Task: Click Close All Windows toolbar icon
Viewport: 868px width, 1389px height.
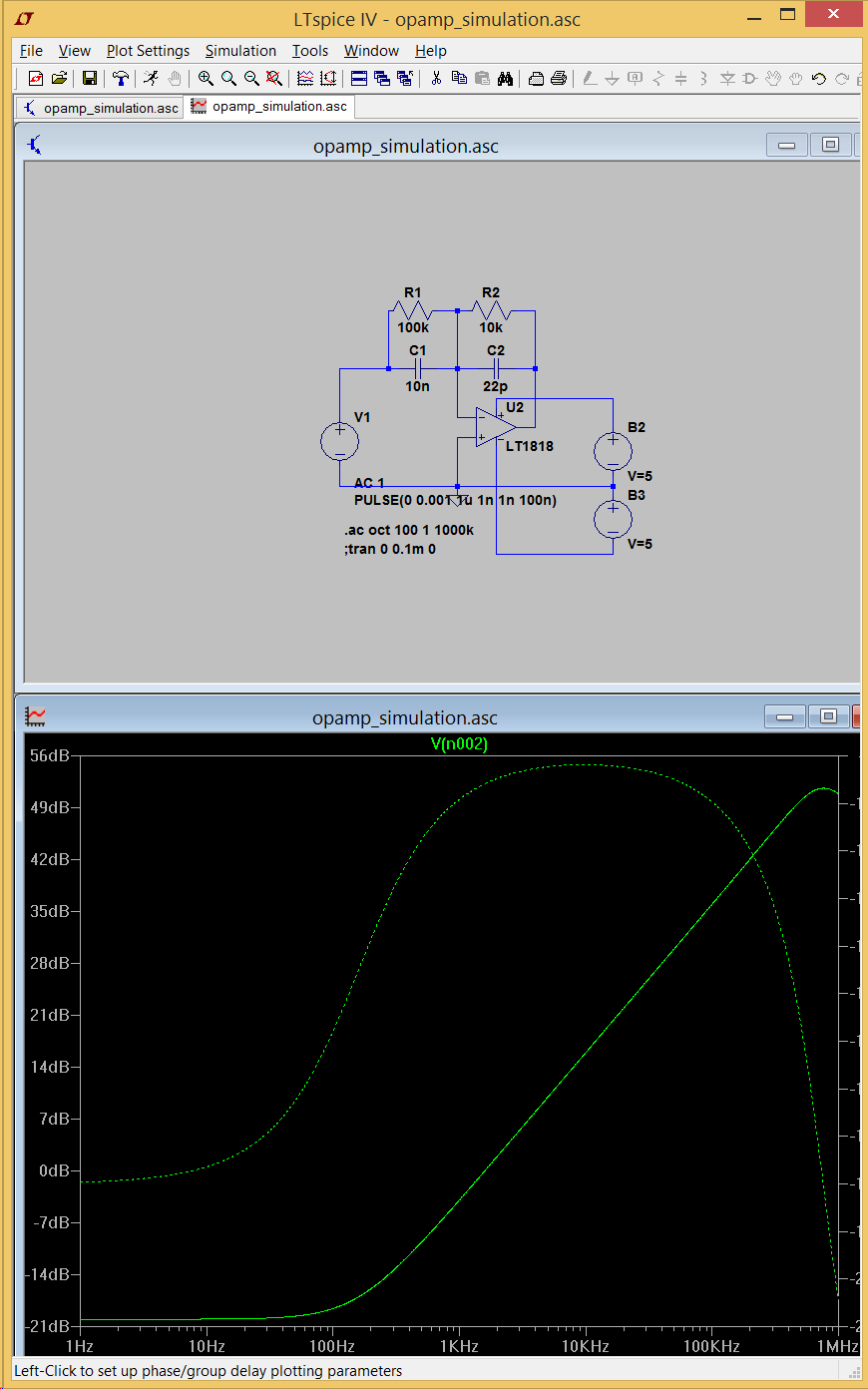Action: tap(405, 78)
